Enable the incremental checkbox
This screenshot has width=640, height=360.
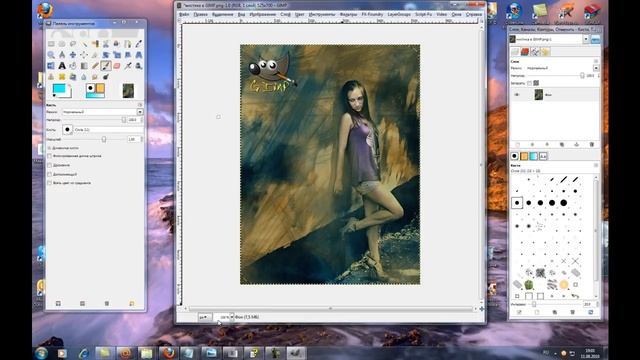[49, 174]
